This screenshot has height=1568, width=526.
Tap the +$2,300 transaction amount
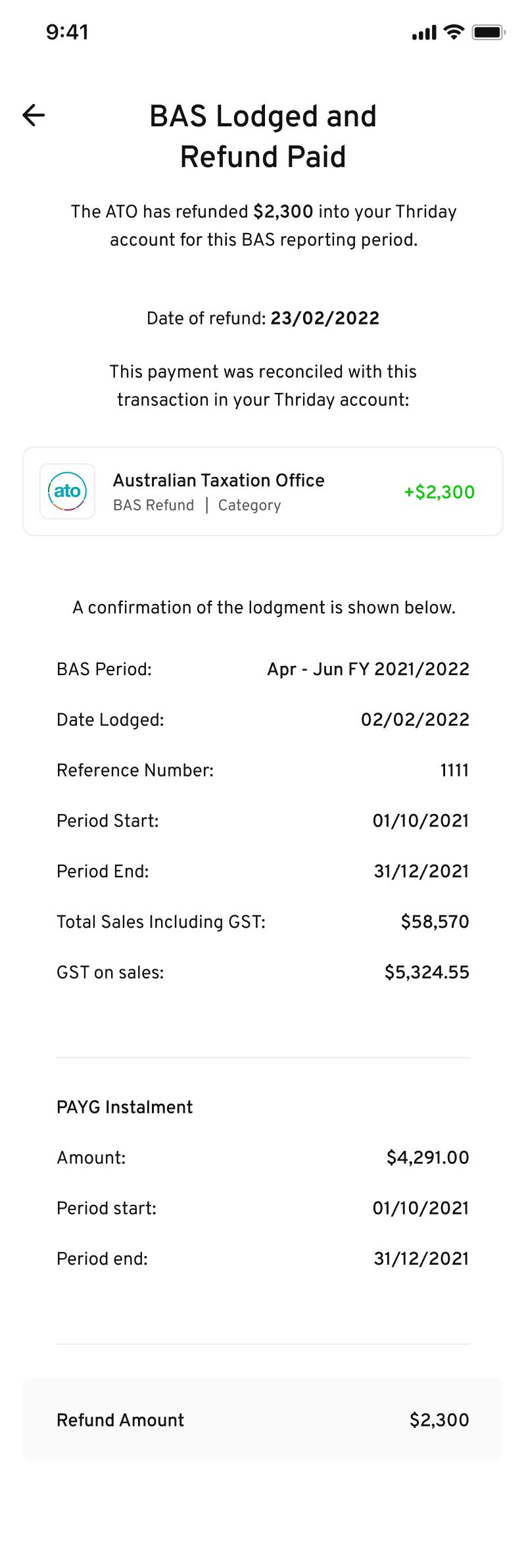point(439,492)
